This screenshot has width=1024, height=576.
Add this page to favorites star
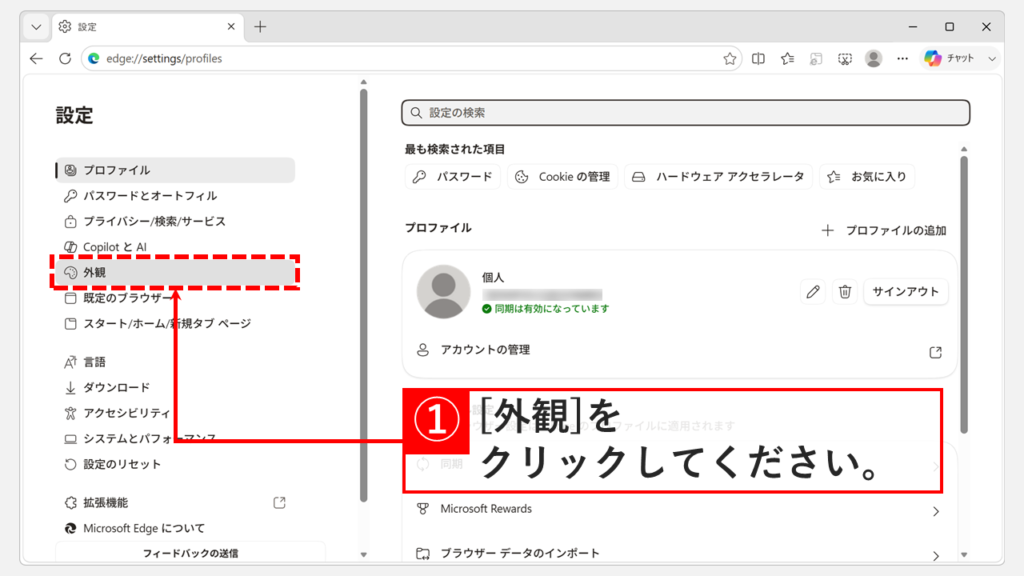[x=729, y=59]
